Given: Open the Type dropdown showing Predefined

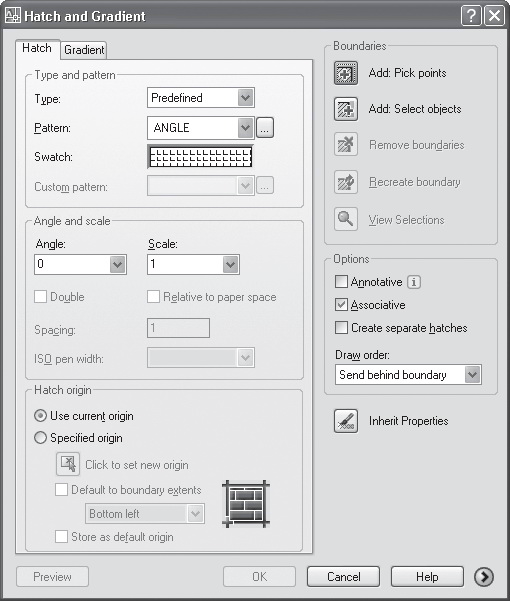Looking at the screenshot, I should click(201, 98).
